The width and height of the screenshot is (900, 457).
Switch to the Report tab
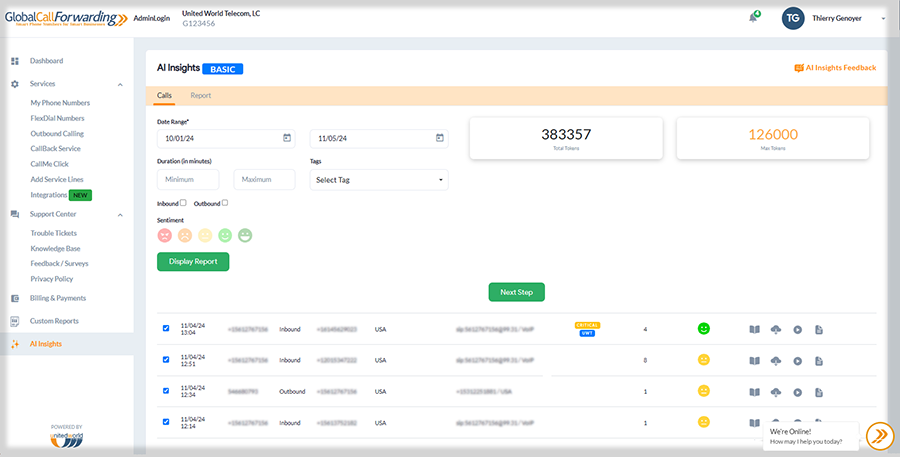click(x=201, y=95)
